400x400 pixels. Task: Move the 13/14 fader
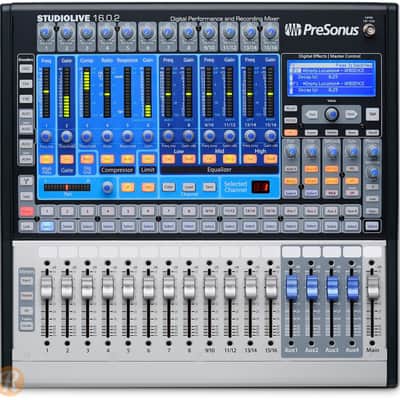pos(250,287)
